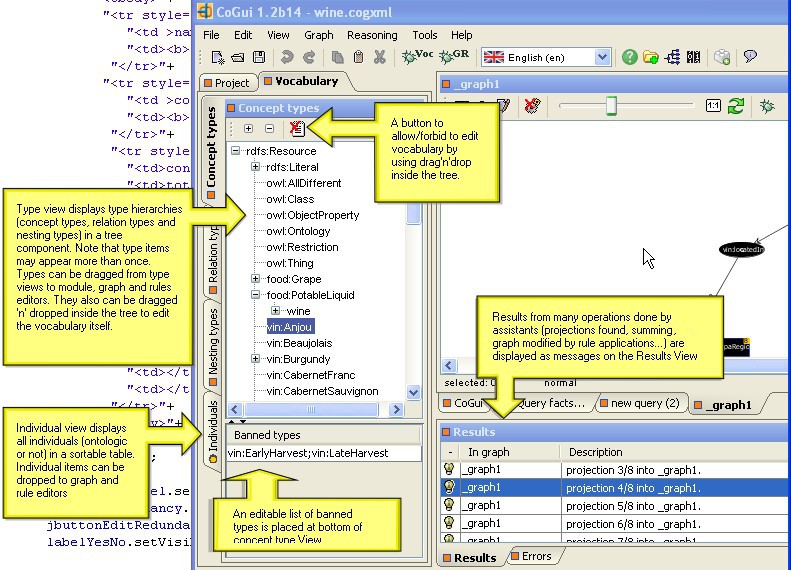
Task: Click the bug icon in graph toolbar
Action: click(x=767, y=106)
